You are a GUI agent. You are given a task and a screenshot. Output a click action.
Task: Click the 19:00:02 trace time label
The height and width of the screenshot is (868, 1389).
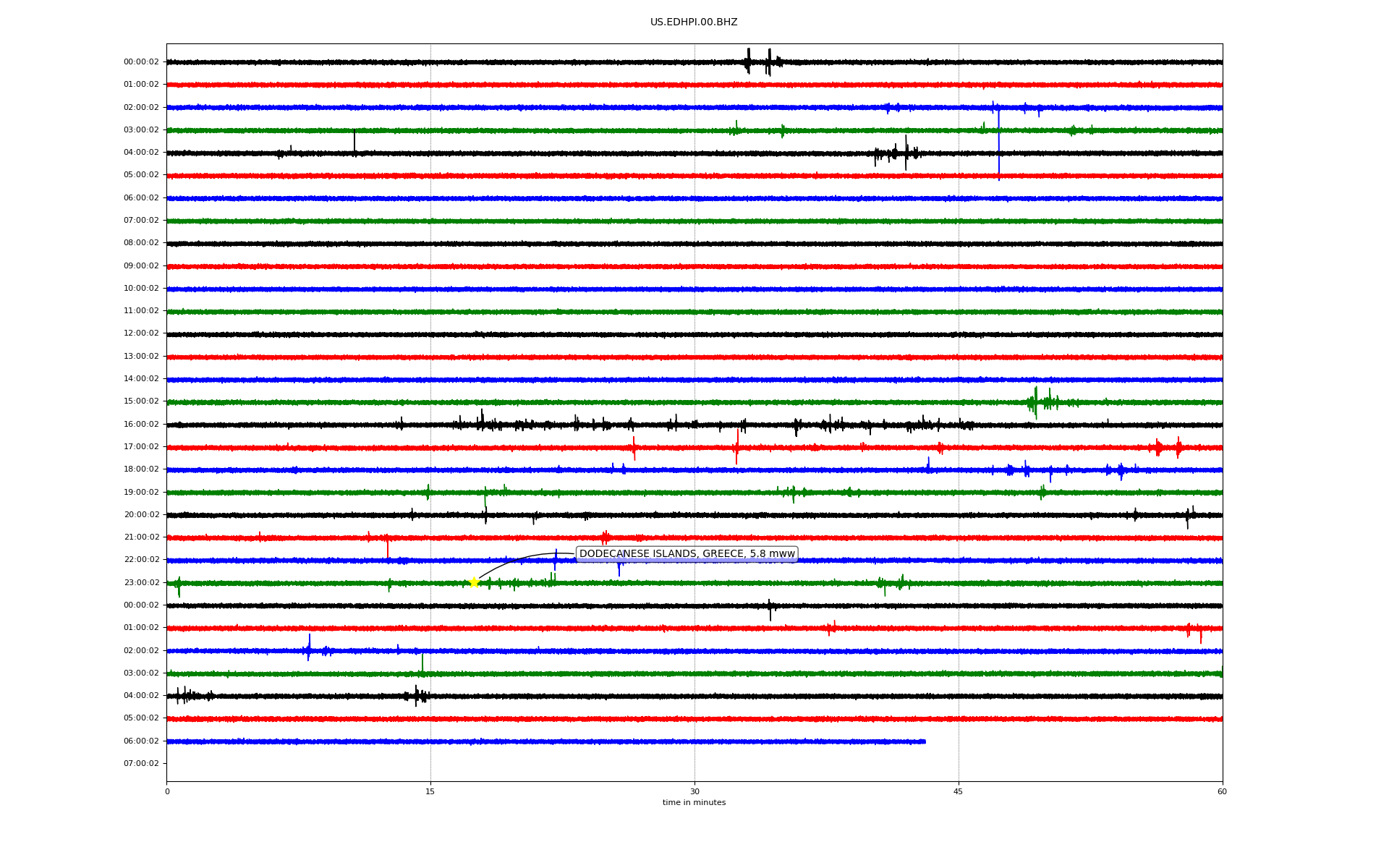(141, 492)
